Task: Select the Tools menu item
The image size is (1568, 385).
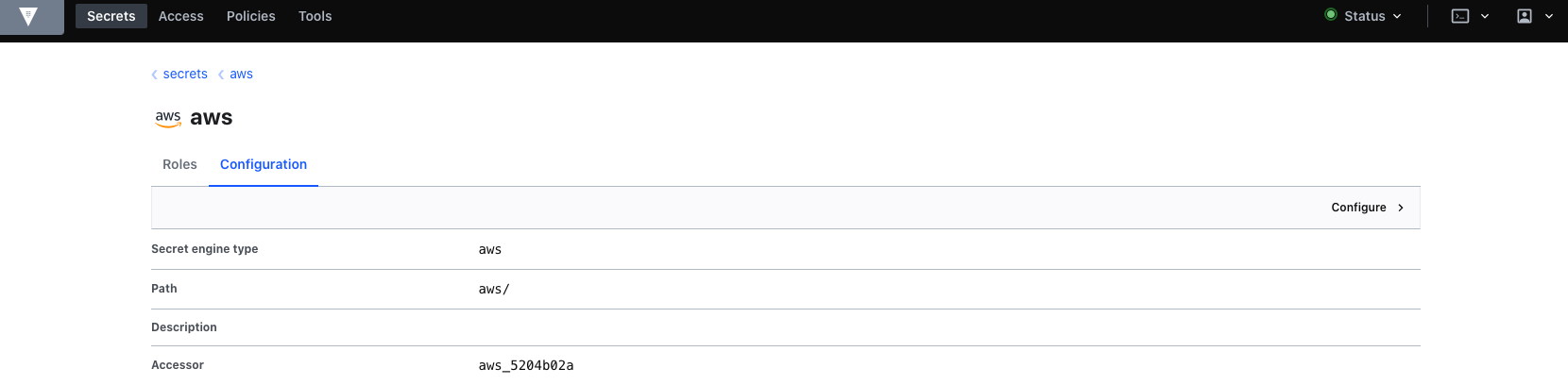Action: pyautogui.click(x=315, y=16)
